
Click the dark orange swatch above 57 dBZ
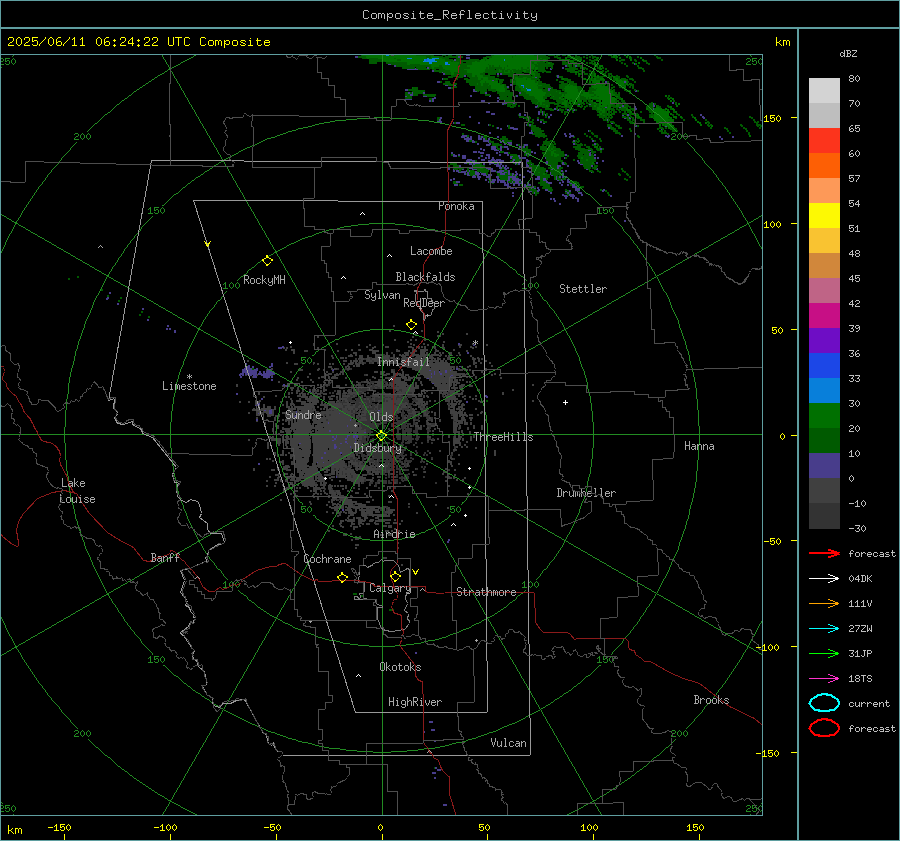click(824, 165)
